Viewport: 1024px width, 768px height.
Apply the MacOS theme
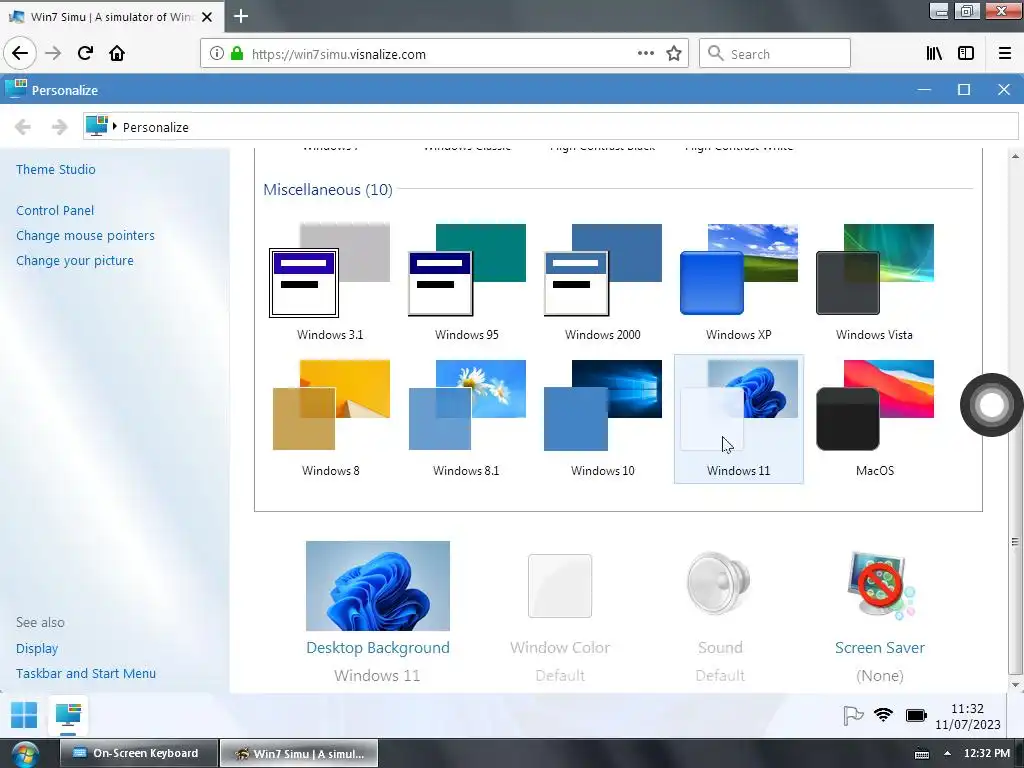tap(874, 418)
